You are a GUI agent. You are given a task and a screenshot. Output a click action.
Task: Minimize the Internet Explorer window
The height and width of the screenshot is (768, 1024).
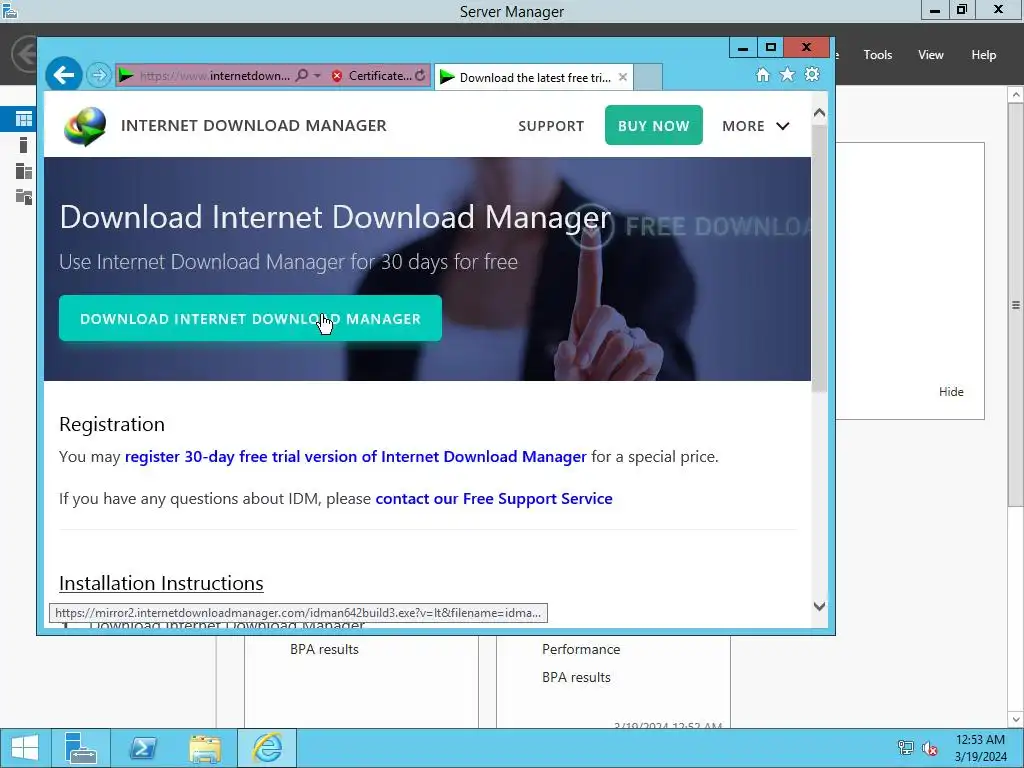pyautogui.click(x=743, y=47)
